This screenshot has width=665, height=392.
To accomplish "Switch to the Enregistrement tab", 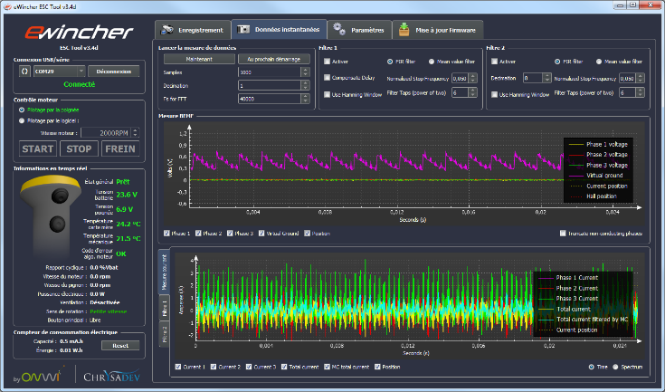I will point(193,30).
